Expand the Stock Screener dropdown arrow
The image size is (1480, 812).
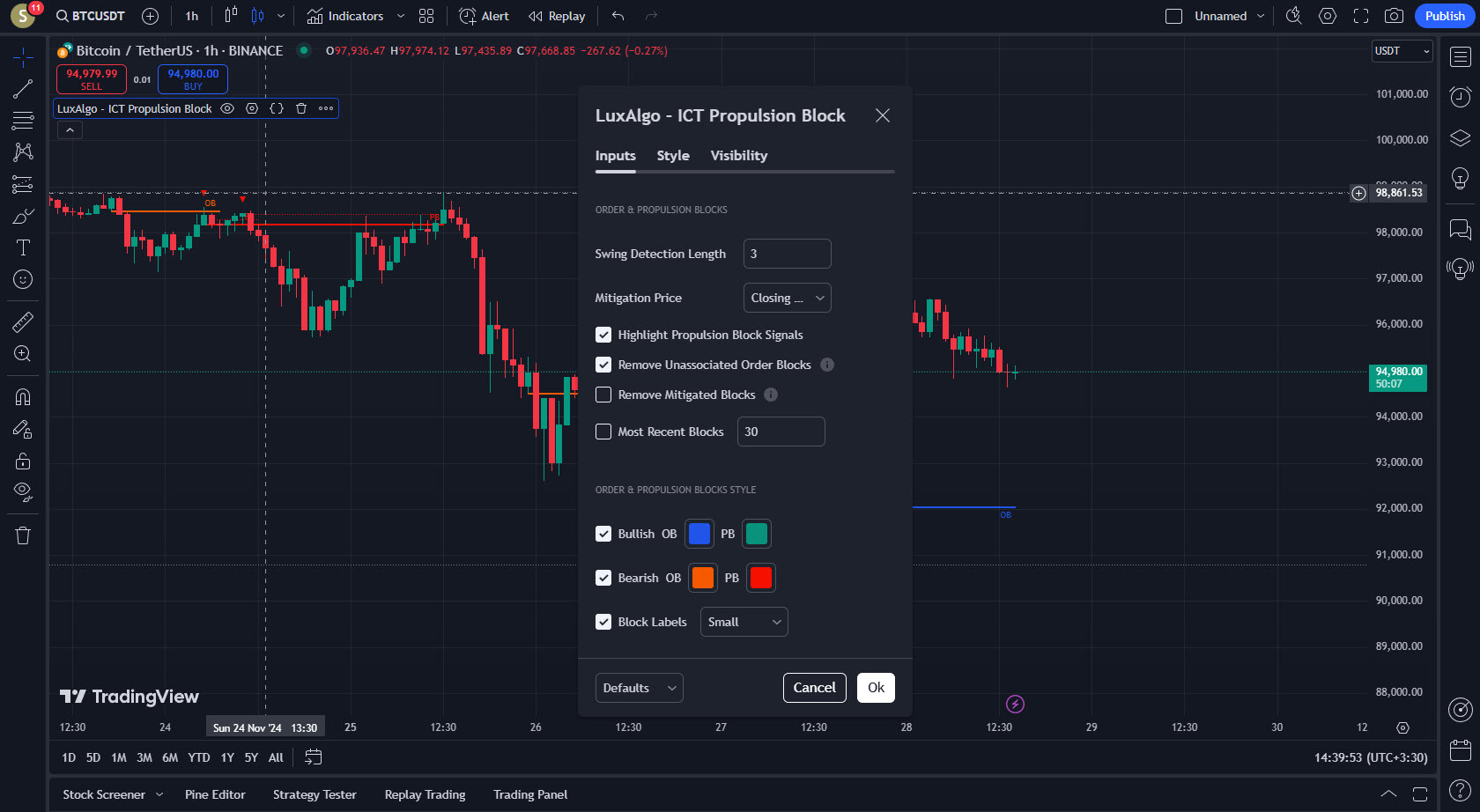[x=159, y=794]
